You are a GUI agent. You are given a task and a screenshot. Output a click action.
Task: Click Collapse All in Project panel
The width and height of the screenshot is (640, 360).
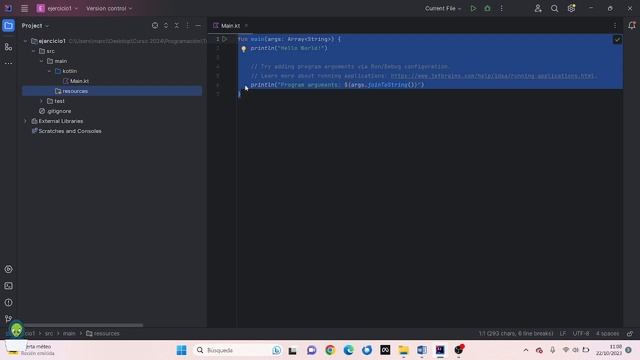[177, 25]
